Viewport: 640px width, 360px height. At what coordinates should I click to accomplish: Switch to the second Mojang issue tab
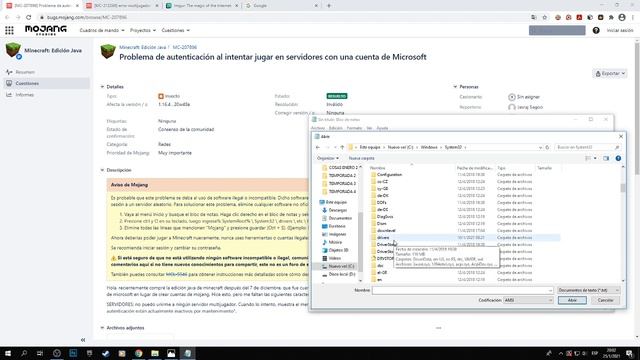point(122,6)
